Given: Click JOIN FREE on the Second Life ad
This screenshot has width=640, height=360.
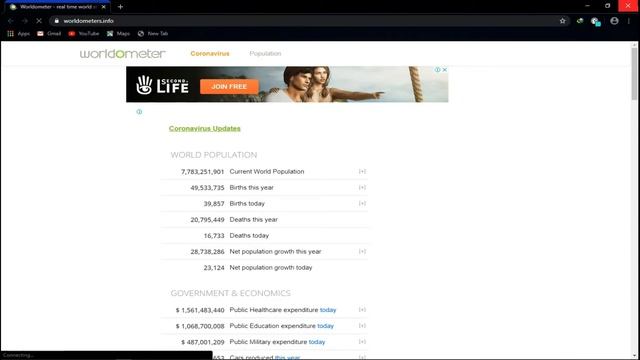Looking at the screenshot, I should 229,87.
